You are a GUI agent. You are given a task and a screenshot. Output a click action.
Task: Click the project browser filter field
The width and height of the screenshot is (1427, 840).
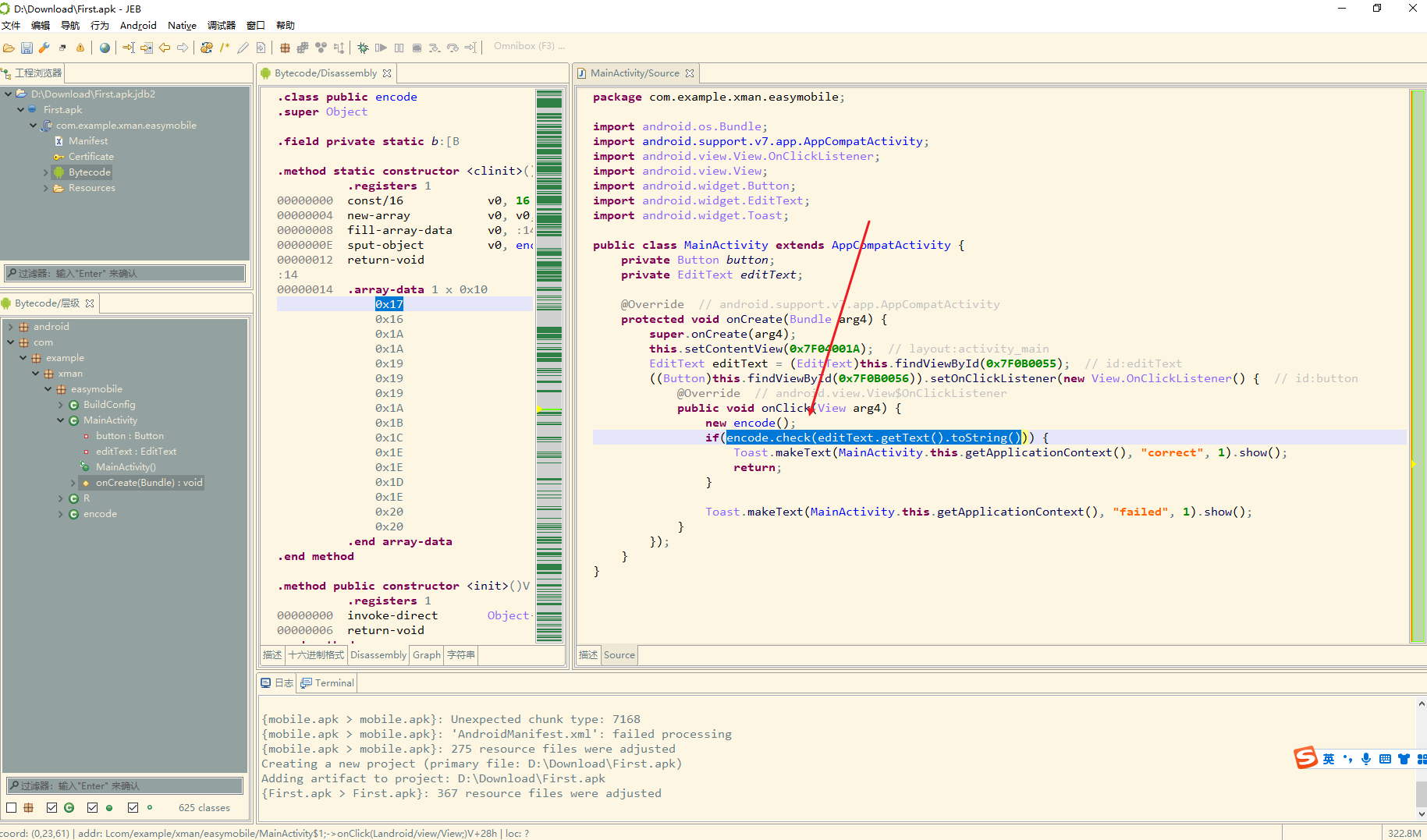click(125, 274)
